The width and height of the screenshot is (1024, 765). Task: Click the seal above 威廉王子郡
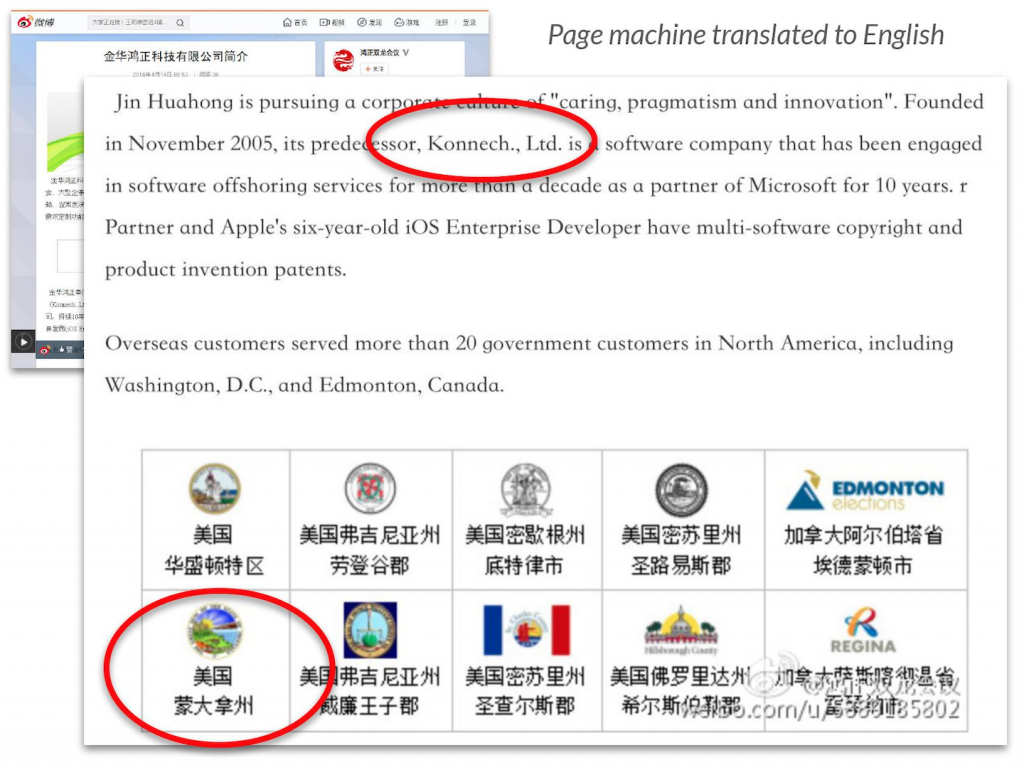coord(370,630)
